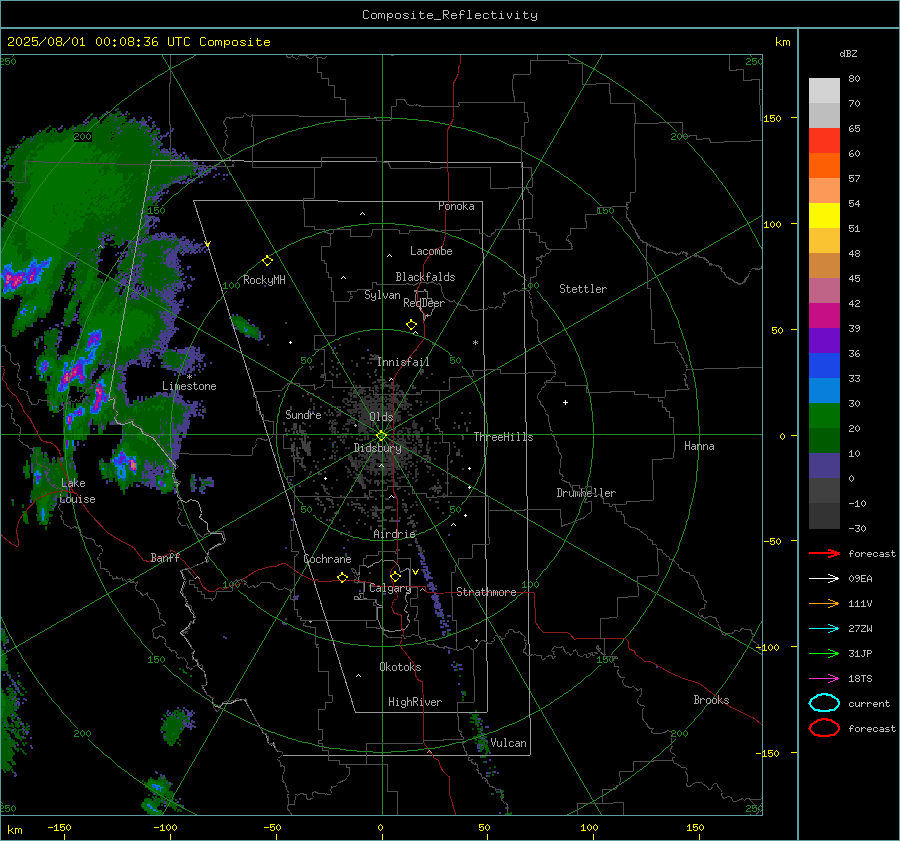Click the Innisfail label
The height and width of the screenshot is (841, 900).
pos(404,362)
